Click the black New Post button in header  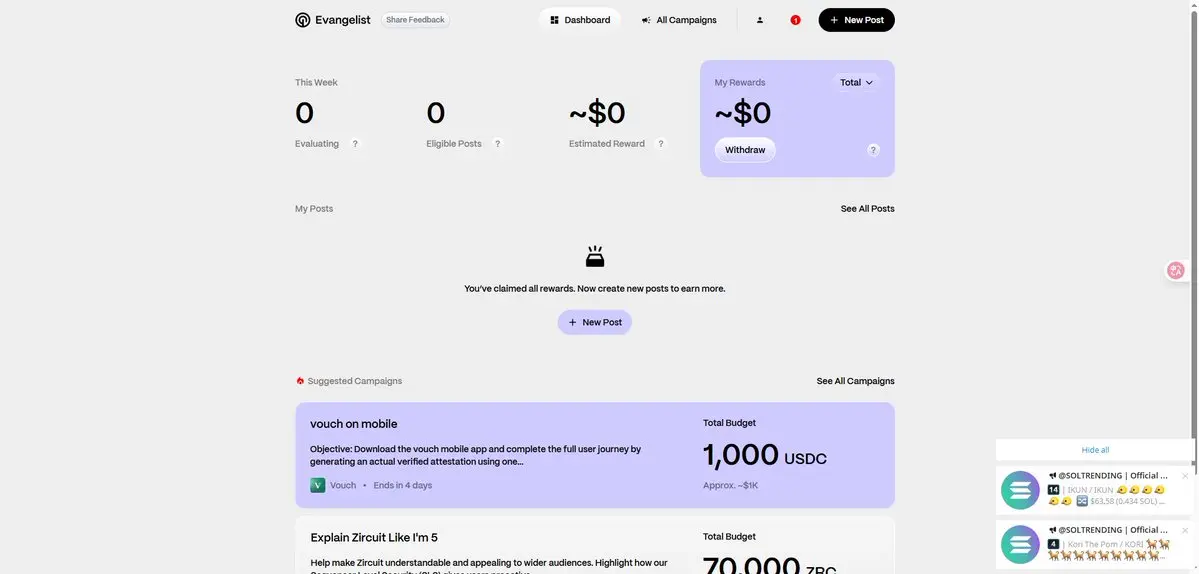click(856, 20)
